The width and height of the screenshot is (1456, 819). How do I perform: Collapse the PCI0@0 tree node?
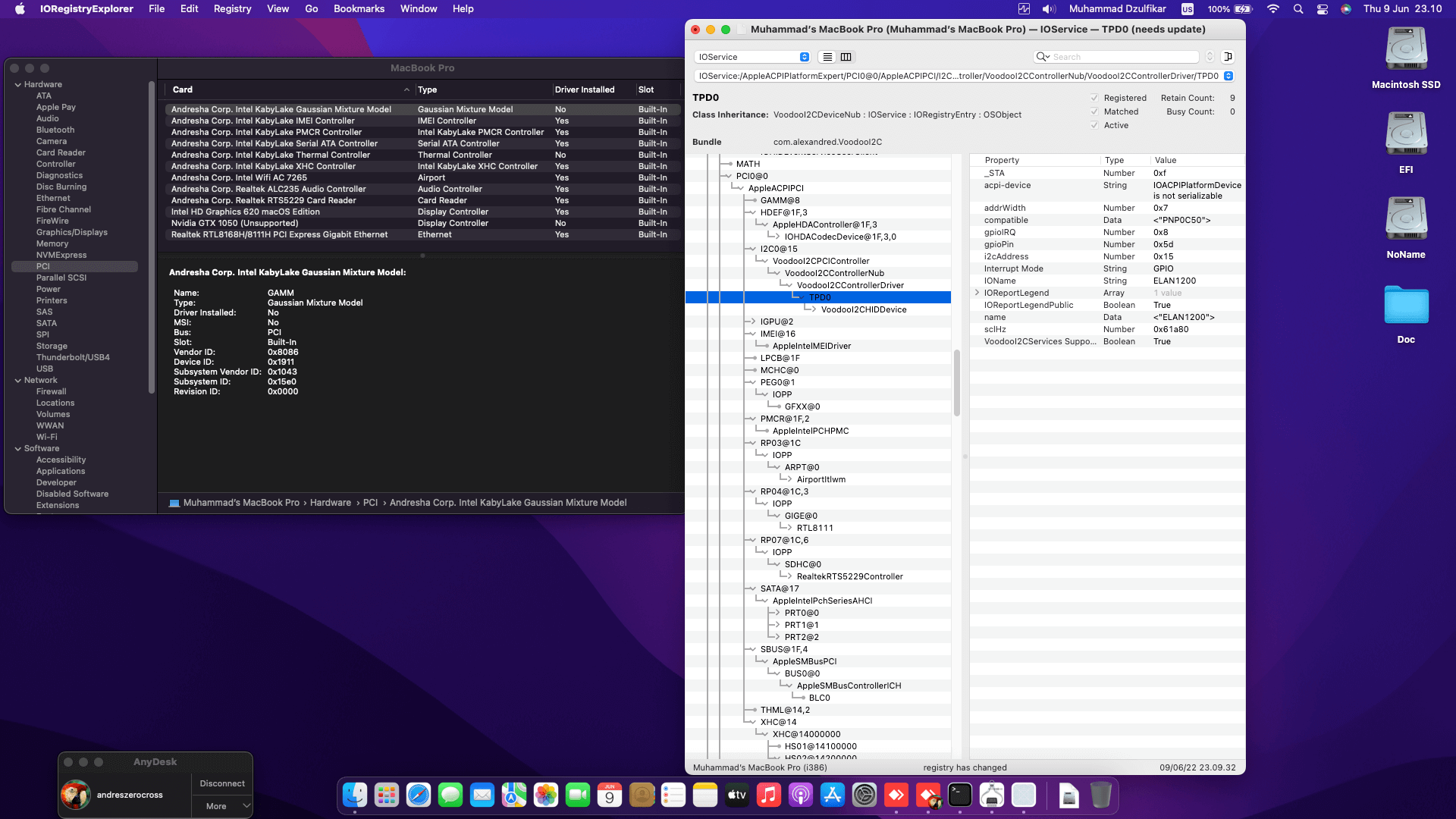[728, 176]
